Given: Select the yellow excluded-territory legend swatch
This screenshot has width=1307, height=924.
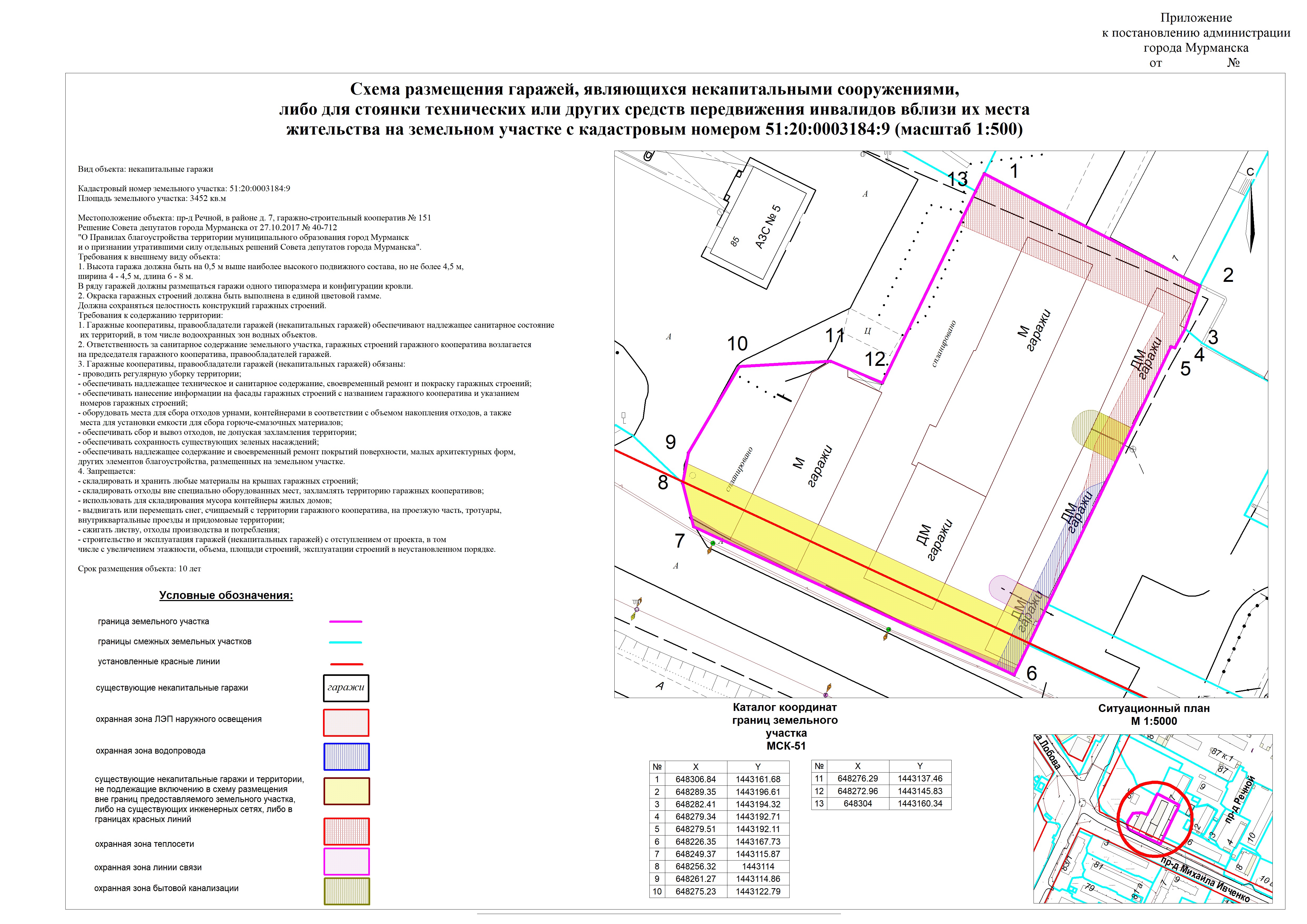Looking at the screenshot, I should point(346,791).
